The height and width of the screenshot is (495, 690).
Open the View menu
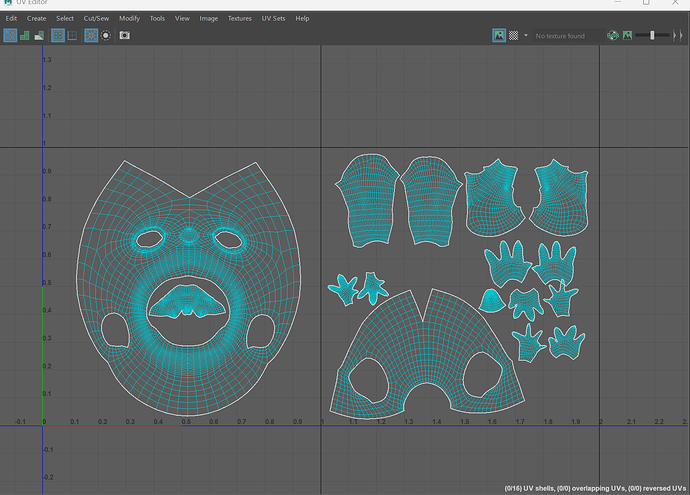tap(182, 18)
